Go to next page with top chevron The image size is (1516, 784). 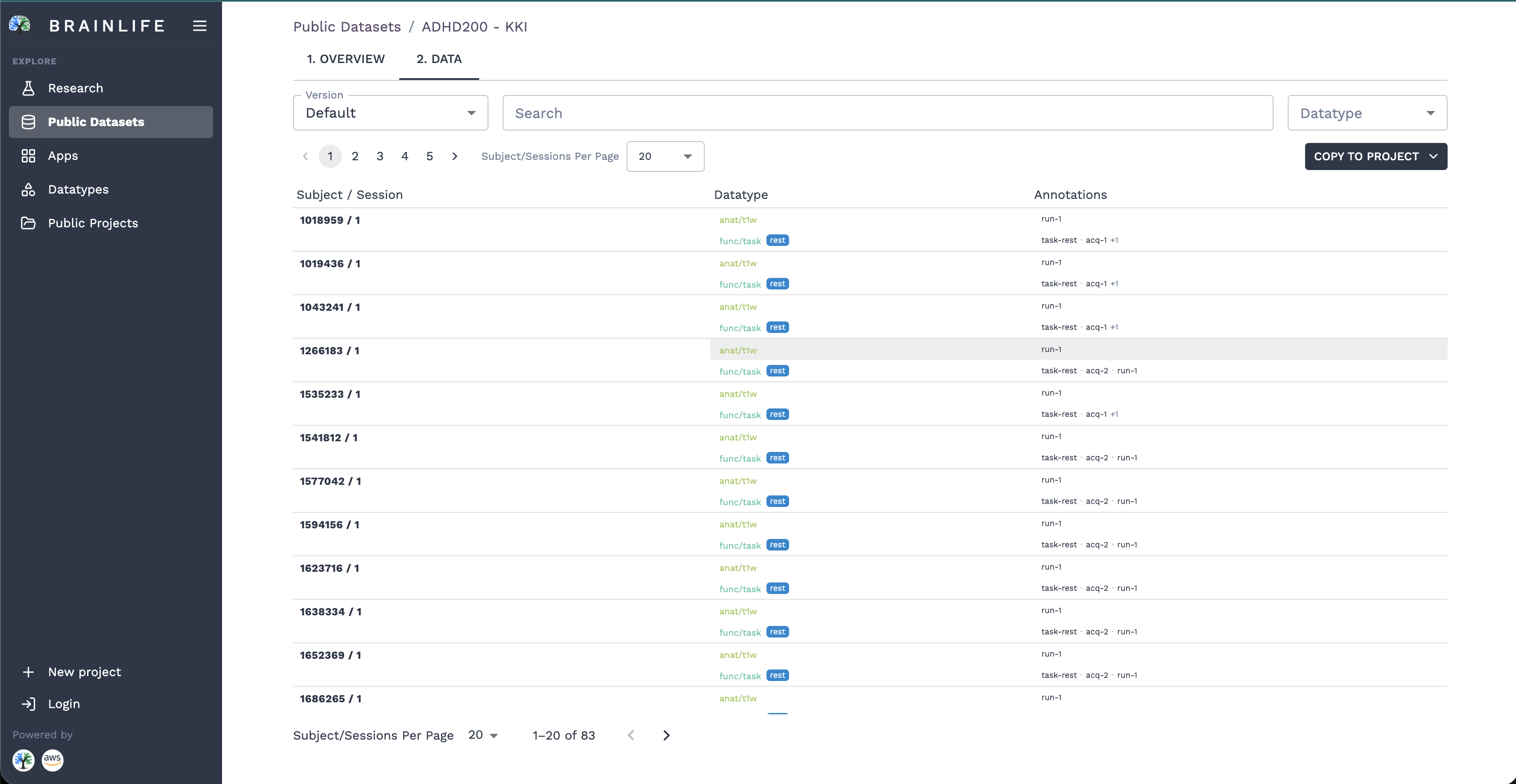pyautogui.click(x=454, y=156)
